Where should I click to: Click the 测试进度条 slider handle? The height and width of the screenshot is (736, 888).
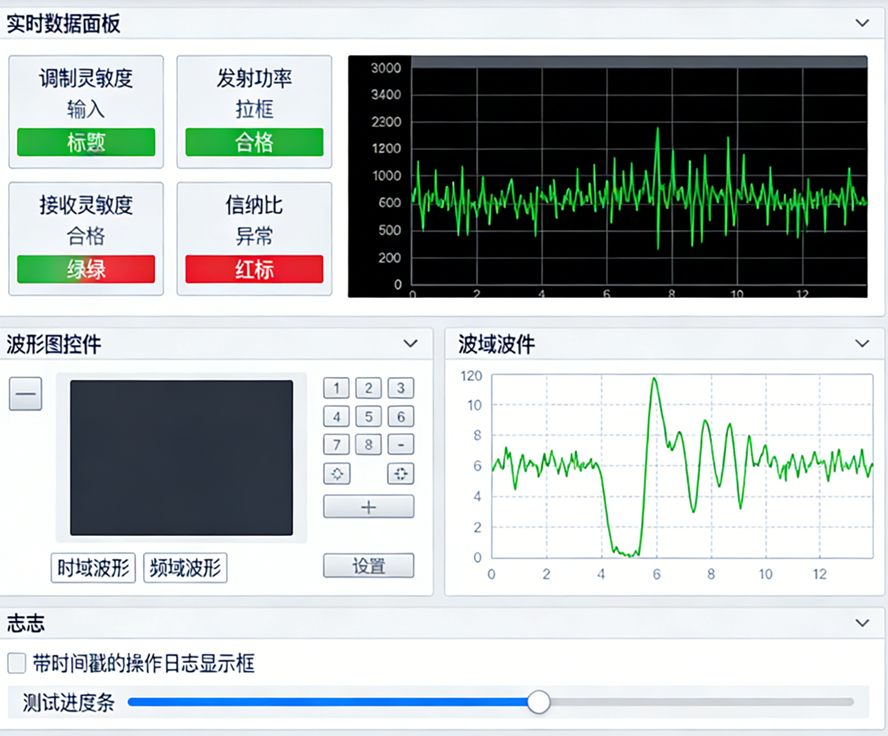(539, 702)
